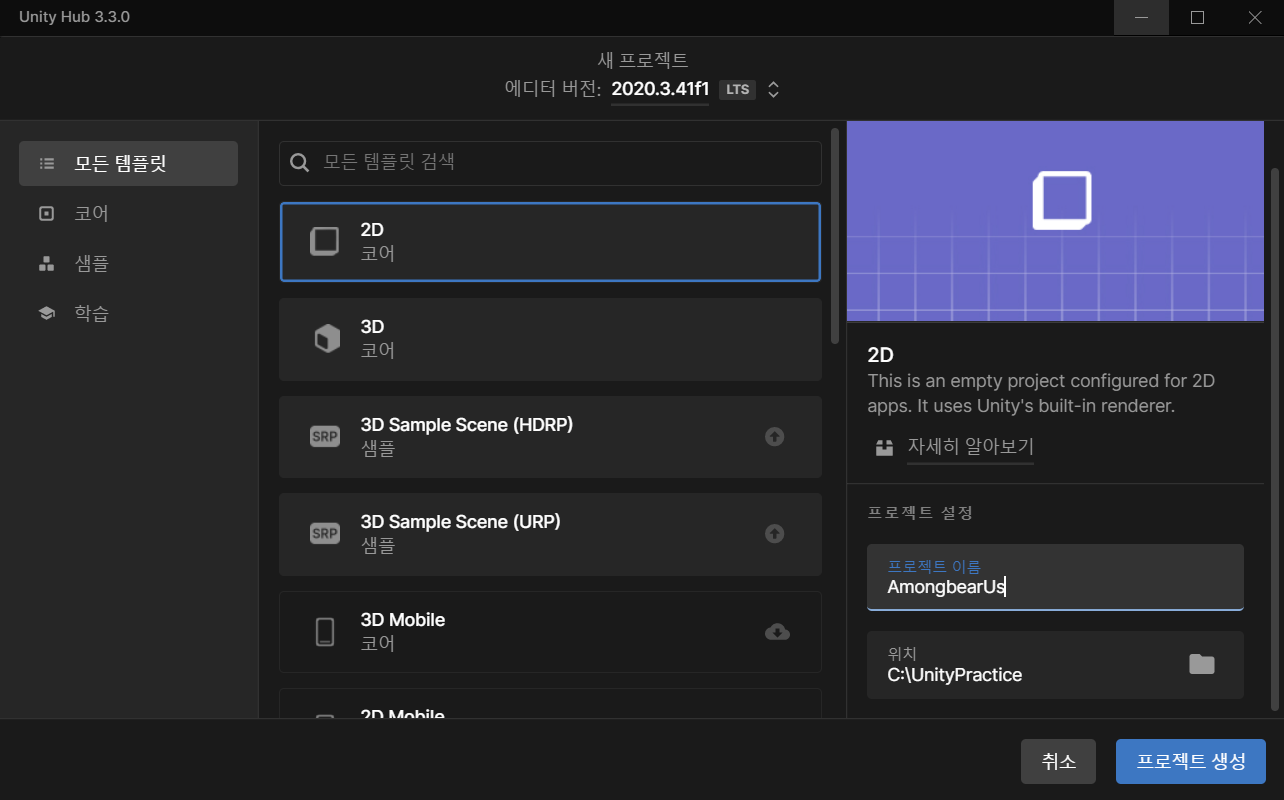Click the SRP icon for URP sample
1284x800 pixels.
click(325, 534)
